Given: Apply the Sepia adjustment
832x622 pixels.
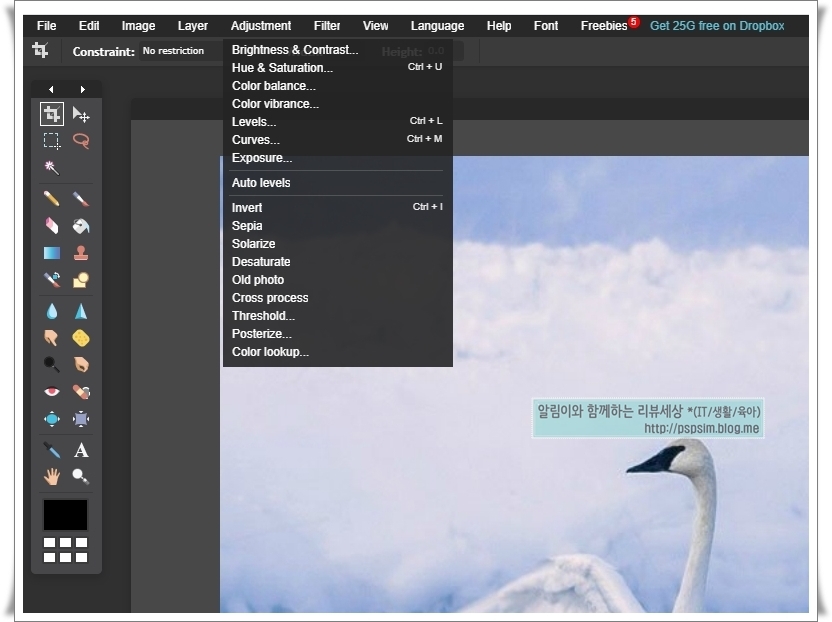Looking at the screenshot, I should [338, 226].
